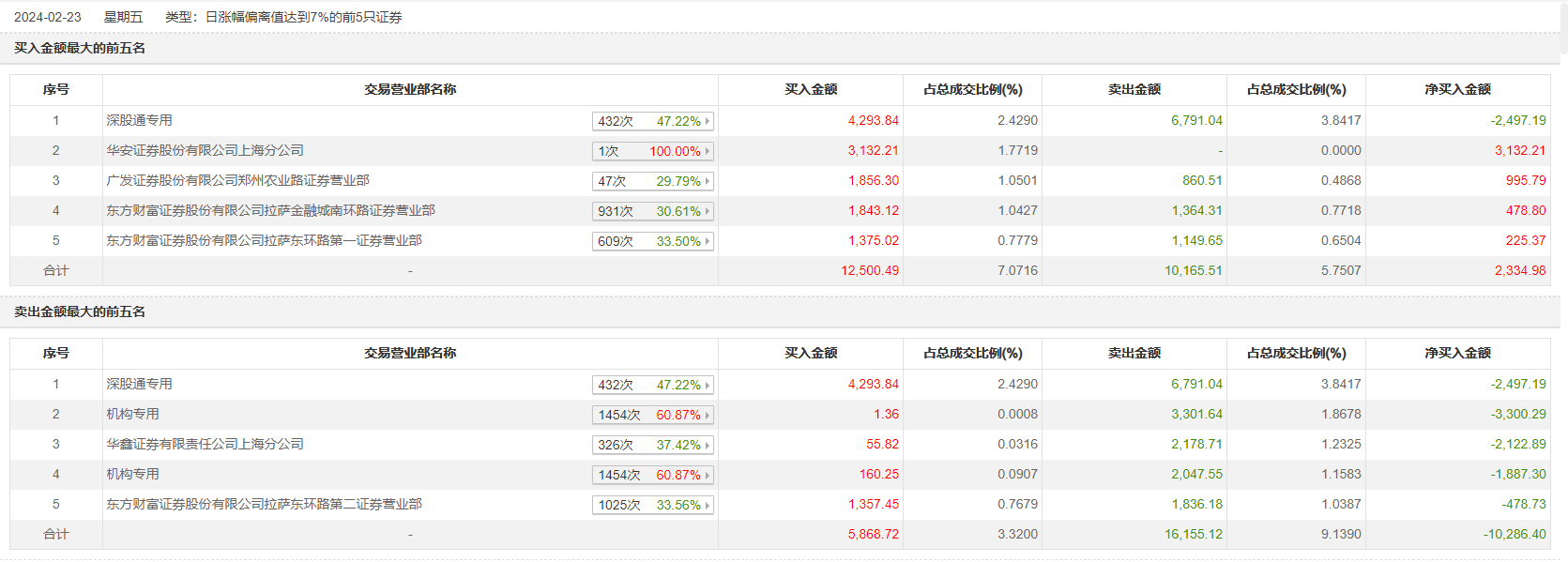The height and width of the screenshot is (562, 1568).
Task: Open 深股通专用 in the top buy table
Action: coord(139,120)
